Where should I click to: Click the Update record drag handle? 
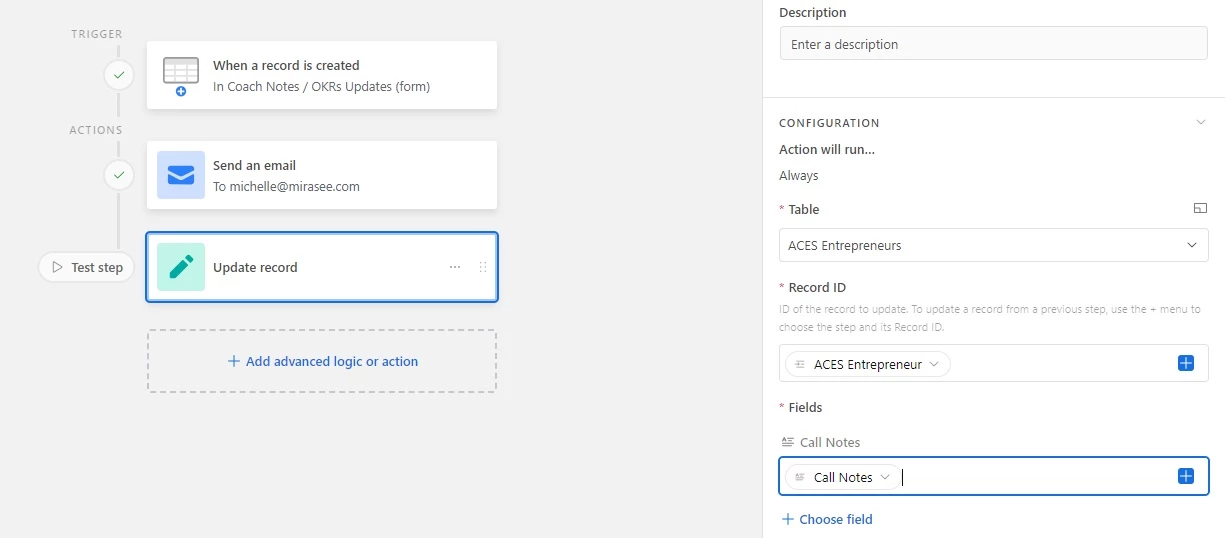(483, 267)
